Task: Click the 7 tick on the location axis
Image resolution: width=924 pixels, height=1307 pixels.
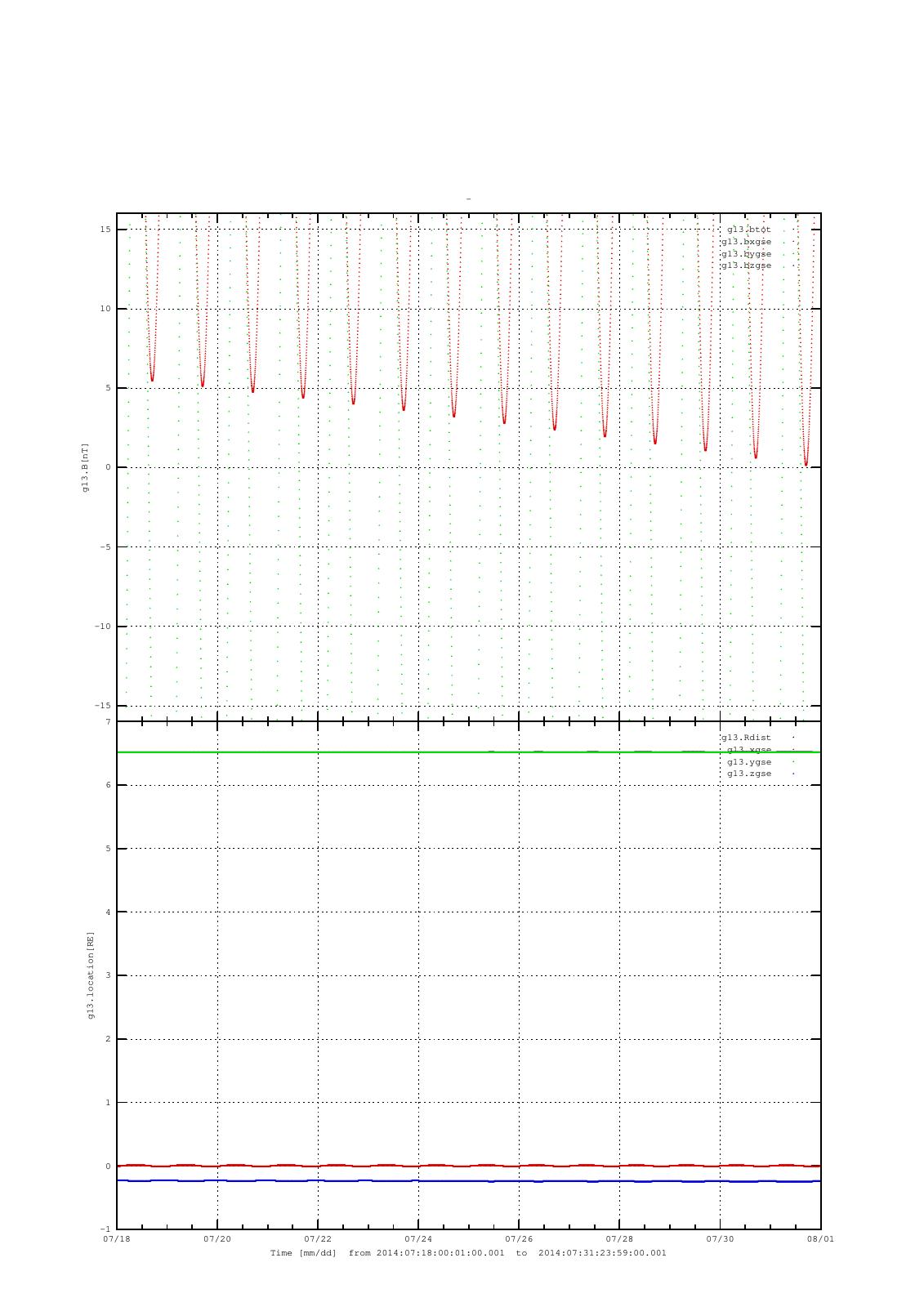Action: [108, 722]
